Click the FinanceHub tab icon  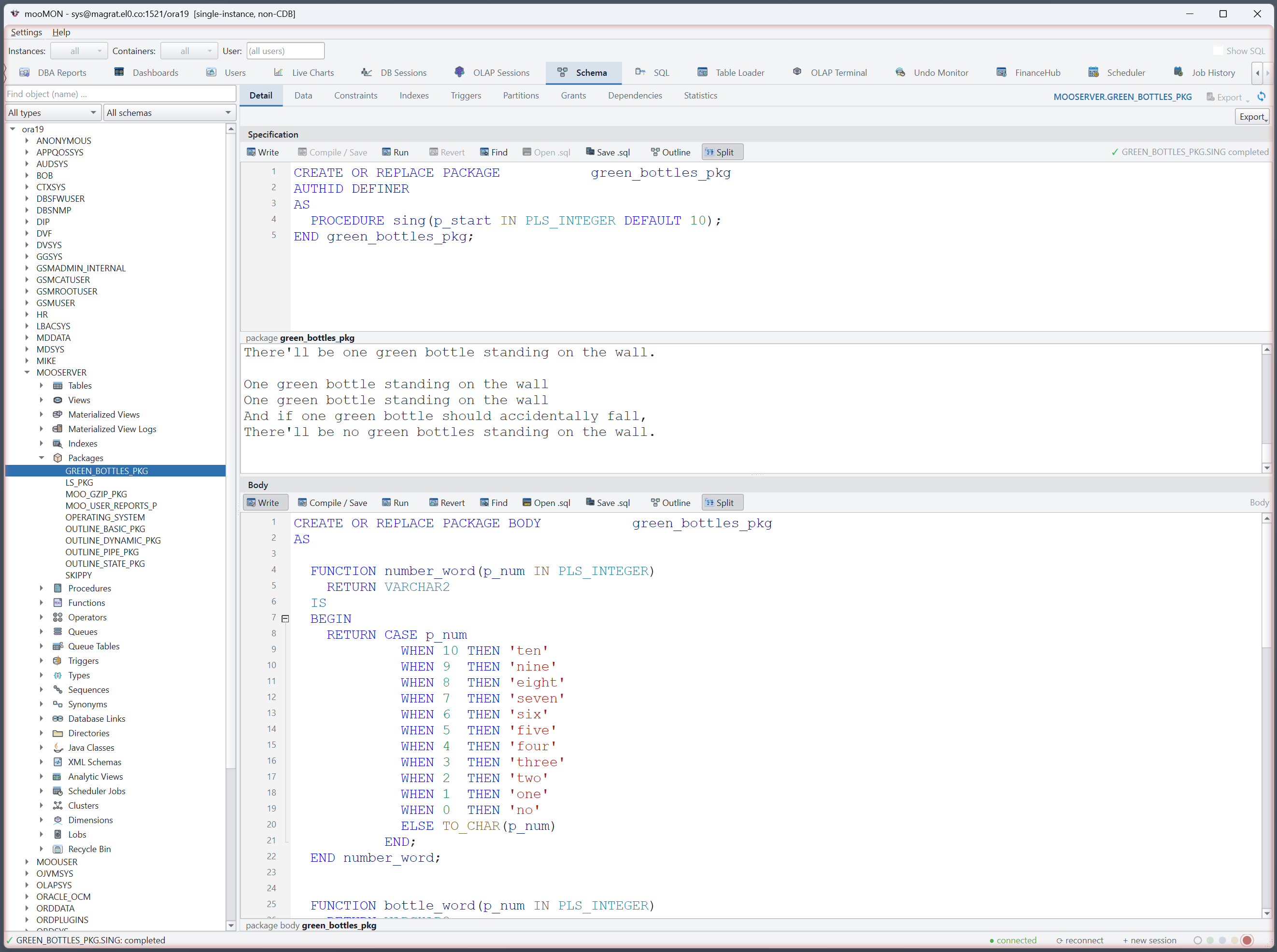pos(1001,72)
